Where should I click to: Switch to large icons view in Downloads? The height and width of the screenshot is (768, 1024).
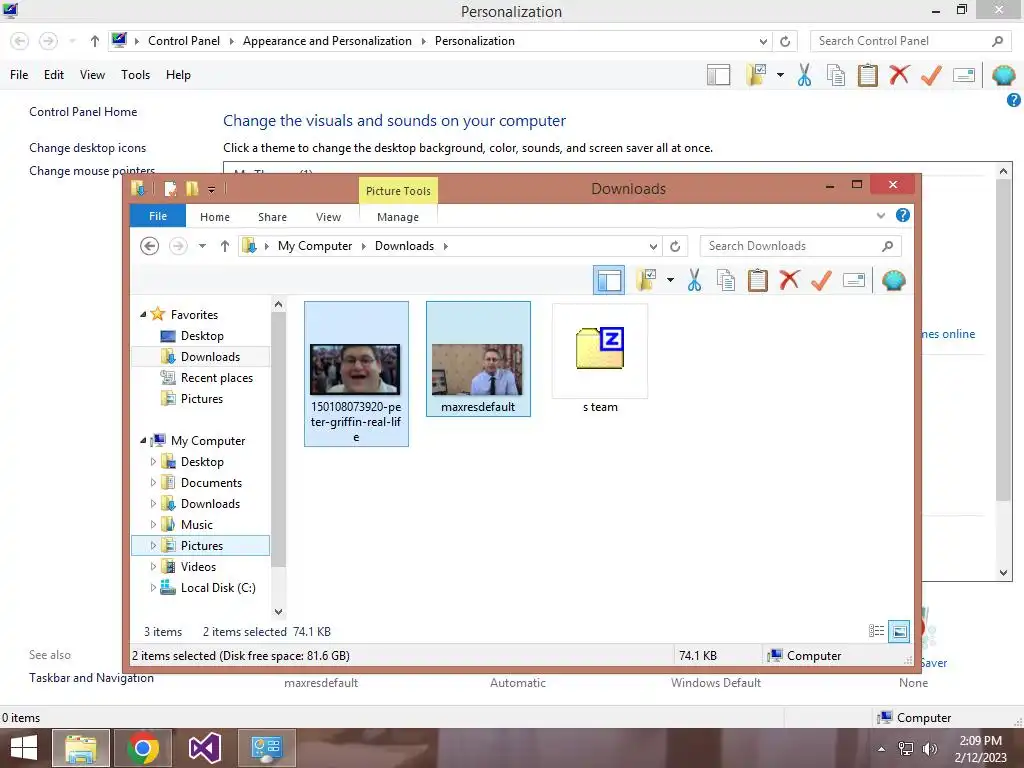[899, 631]
